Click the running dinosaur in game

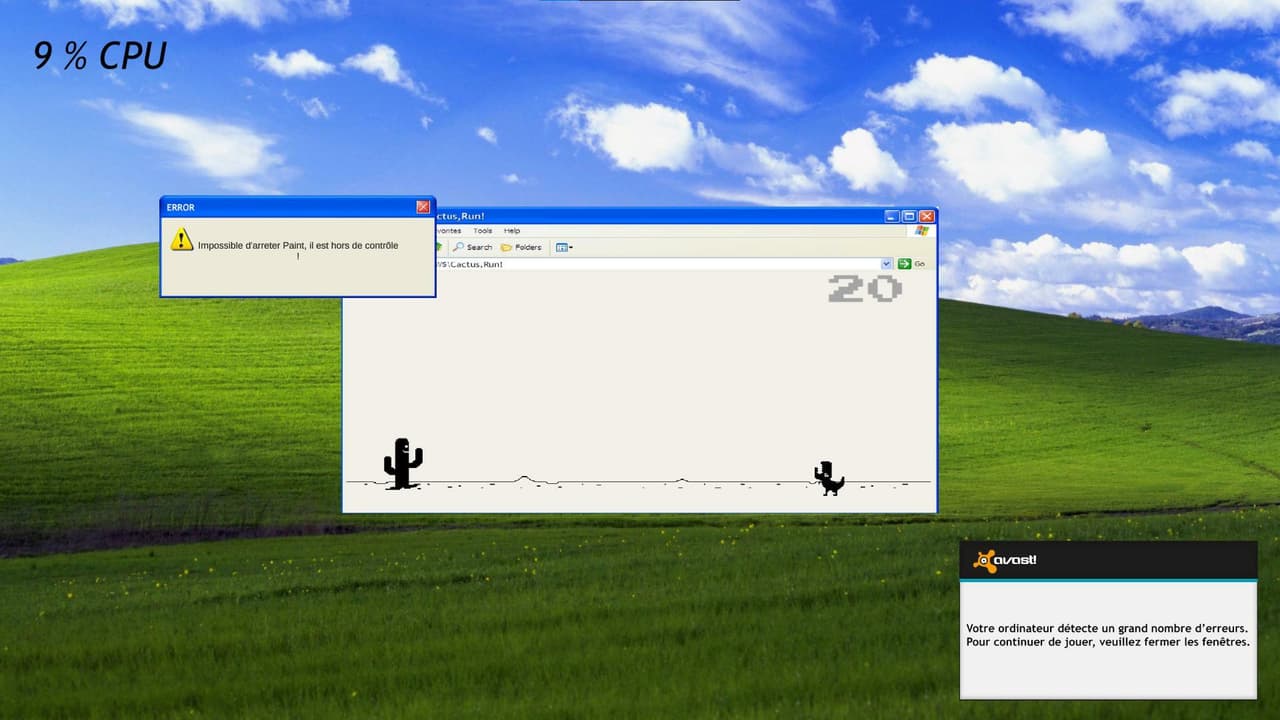pos(829,478)
